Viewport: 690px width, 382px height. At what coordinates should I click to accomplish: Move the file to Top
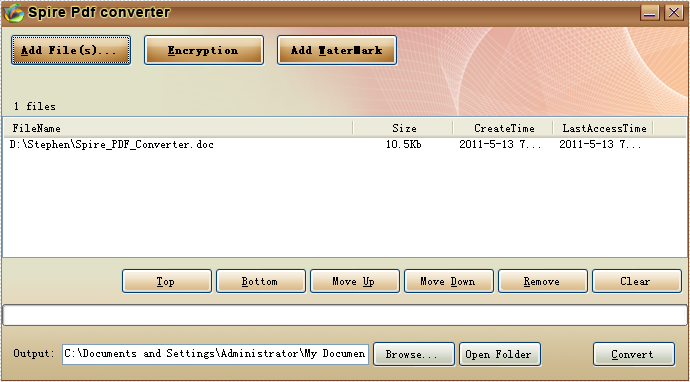(167, 281)
